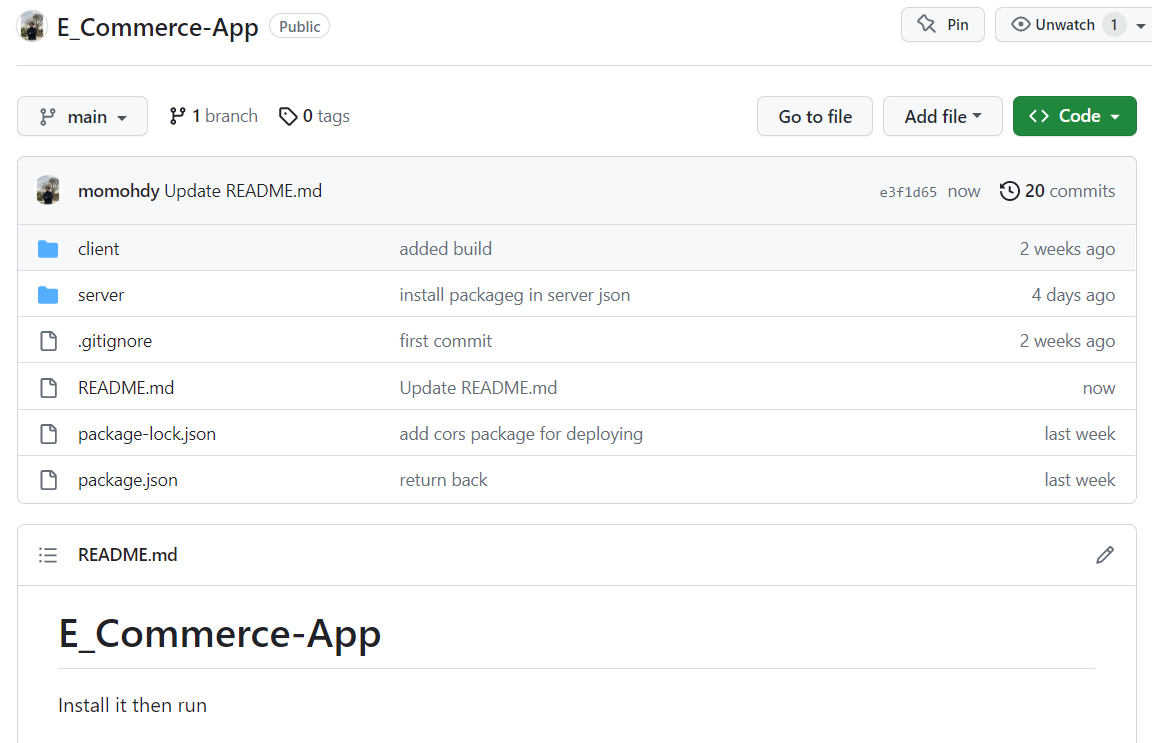Pin this repository
1152x743 pixels.
tap(942, 25)
